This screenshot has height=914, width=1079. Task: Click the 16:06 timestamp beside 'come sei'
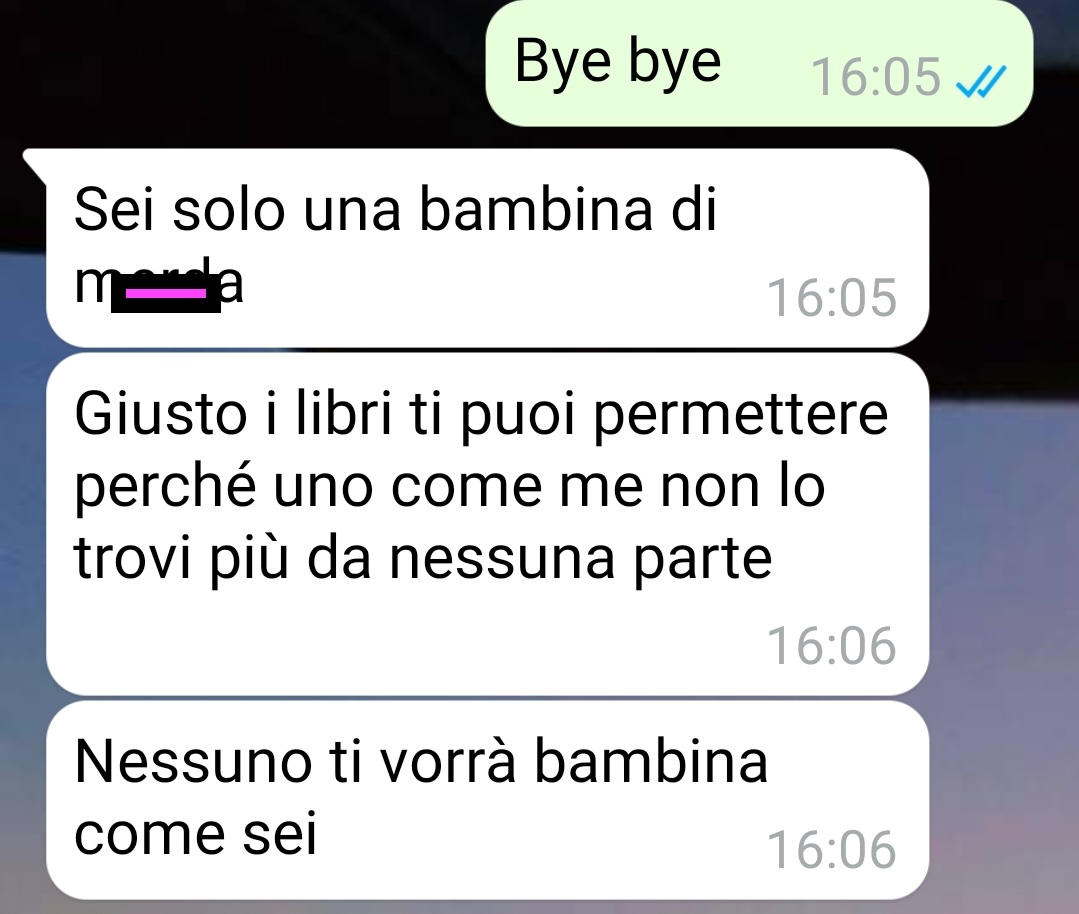pyautogui.click(x=832, y=850)
